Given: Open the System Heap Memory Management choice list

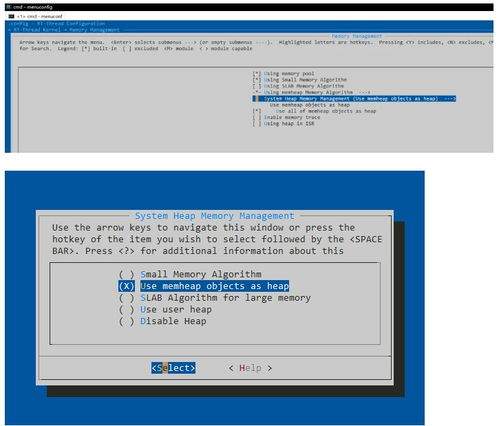Looking at the screenshot, I should pos(354,99).
